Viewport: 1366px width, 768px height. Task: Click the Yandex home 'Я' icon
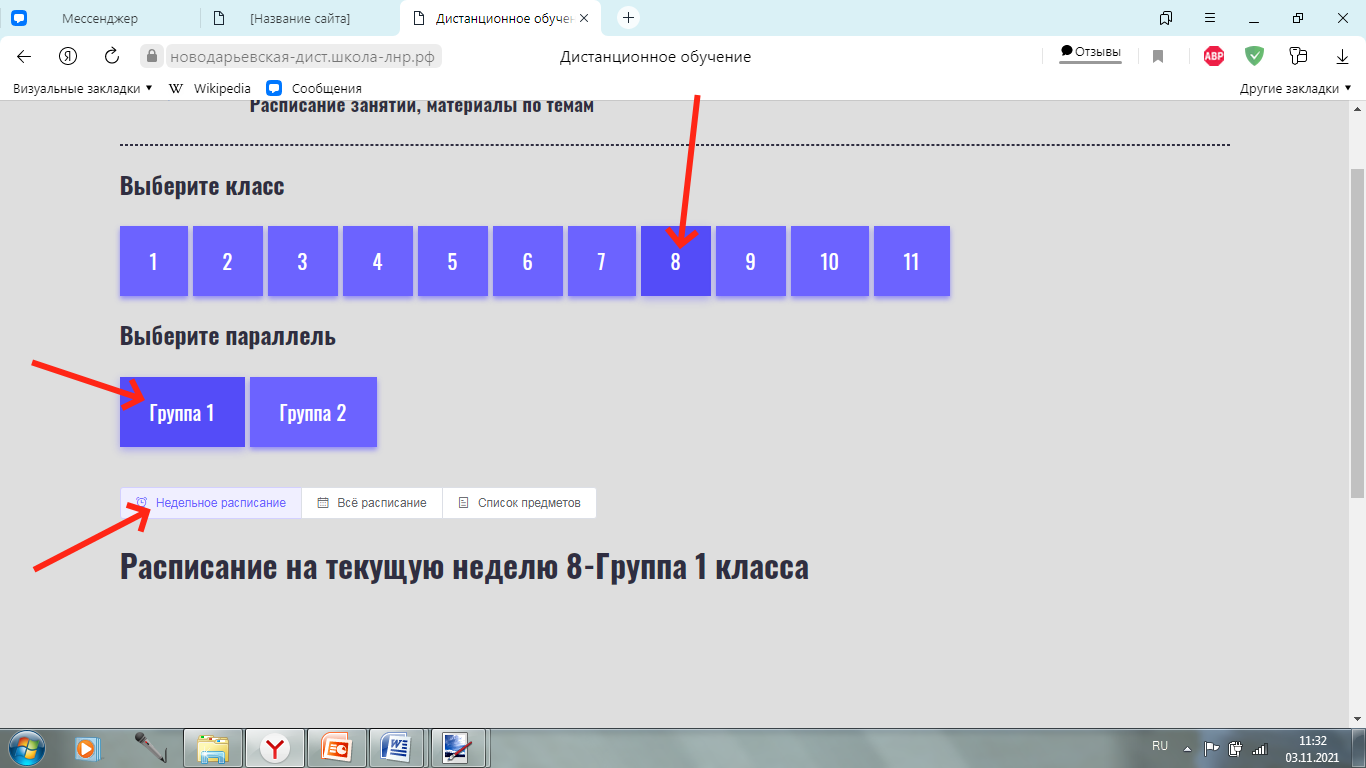pos(68,56)
